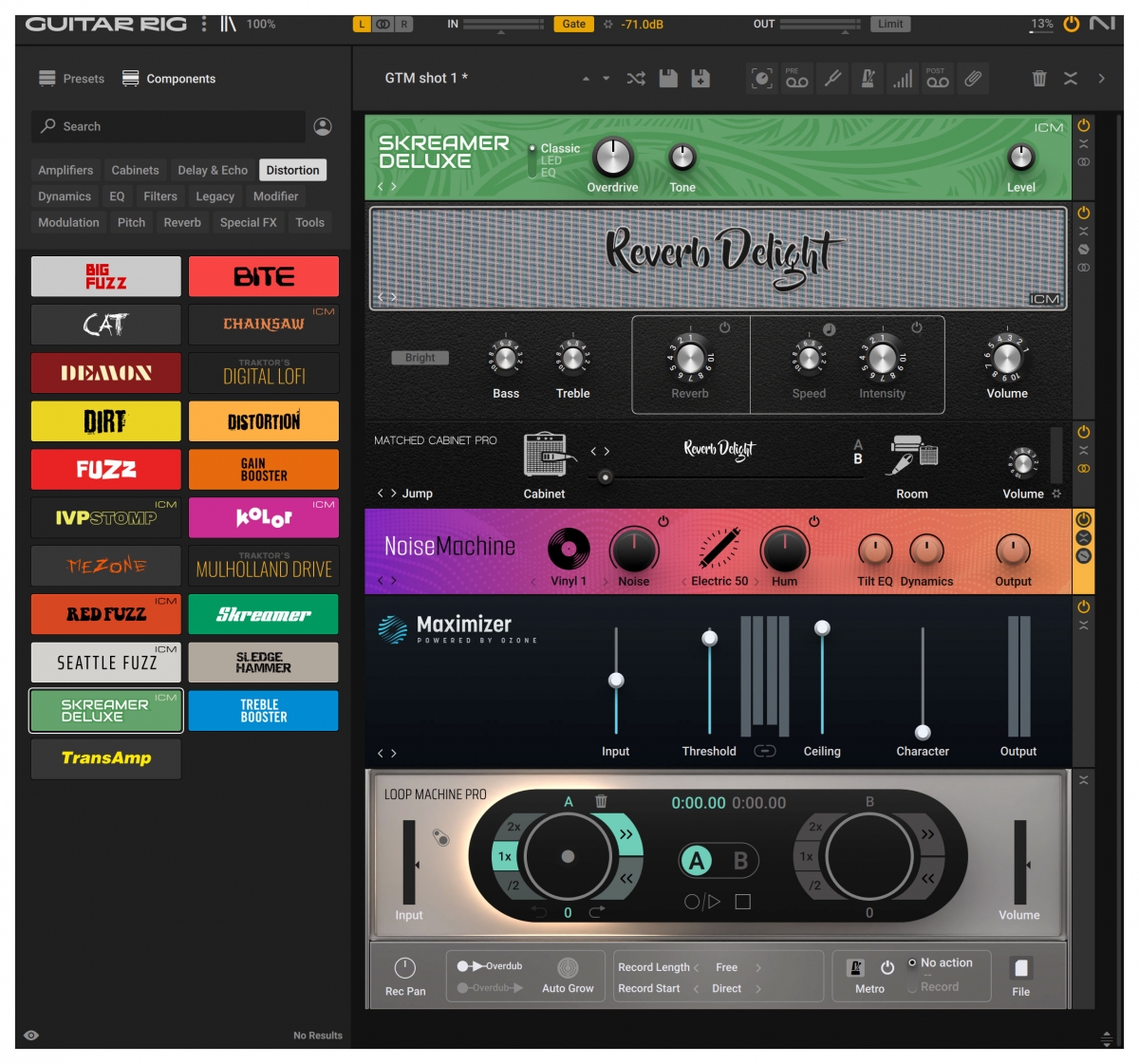This screenshot has width=1139, height=1064.
Task: Select the Reverb category
Action: pos(182,222)
